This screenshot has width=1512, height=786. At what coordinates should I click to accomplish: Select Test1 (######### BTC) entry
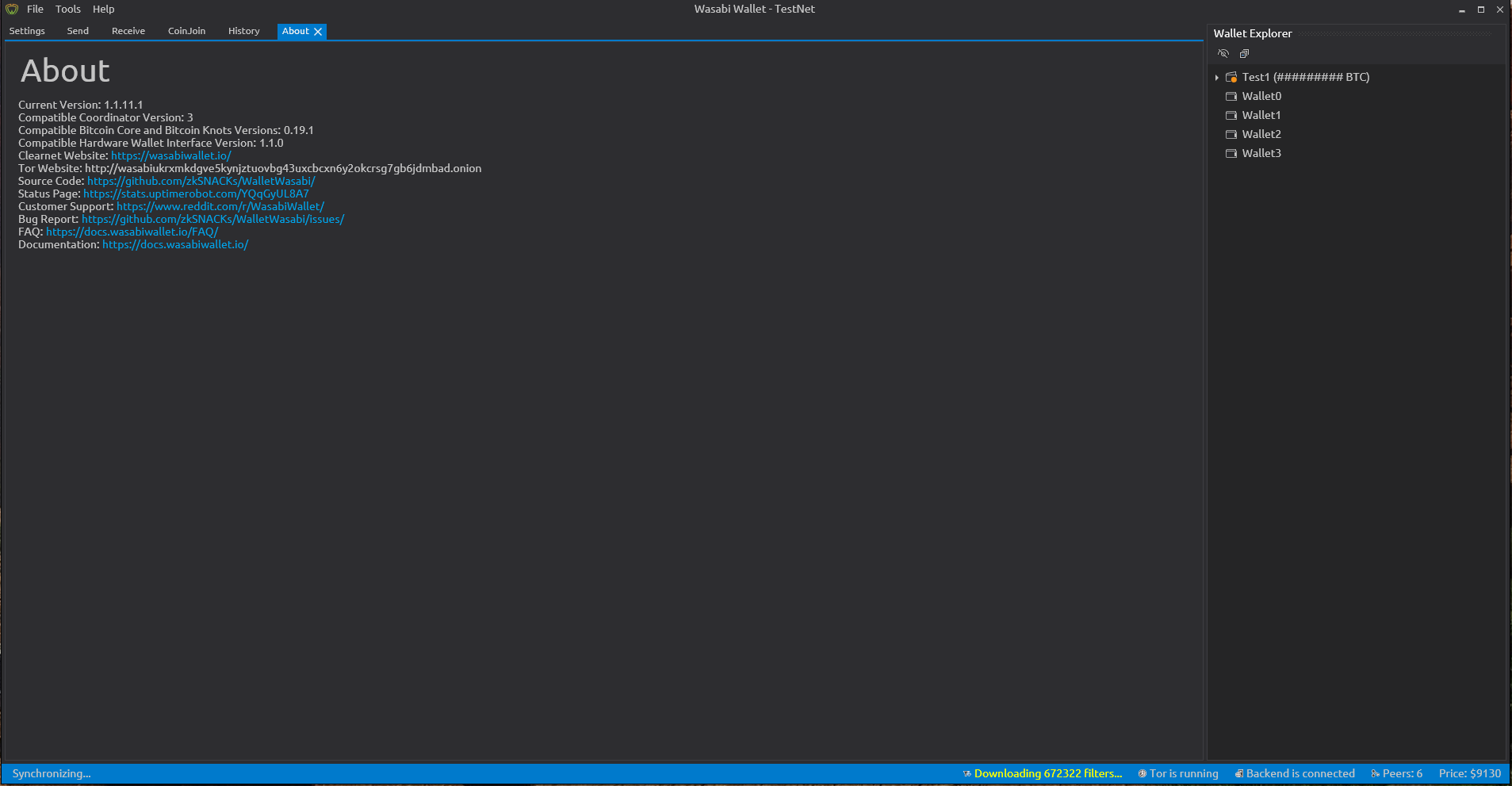[1306, 77]
